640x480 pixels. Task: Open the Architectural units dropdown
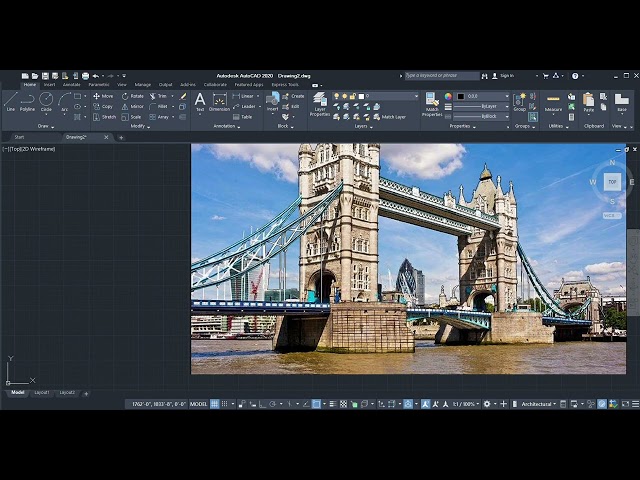(x=538, y=404)
